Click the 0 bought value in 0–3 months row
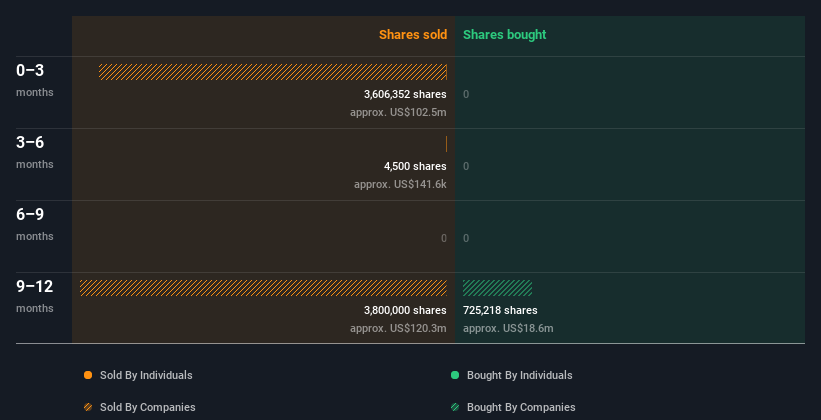This screenshot has height=420, width=821. [466, 94]
